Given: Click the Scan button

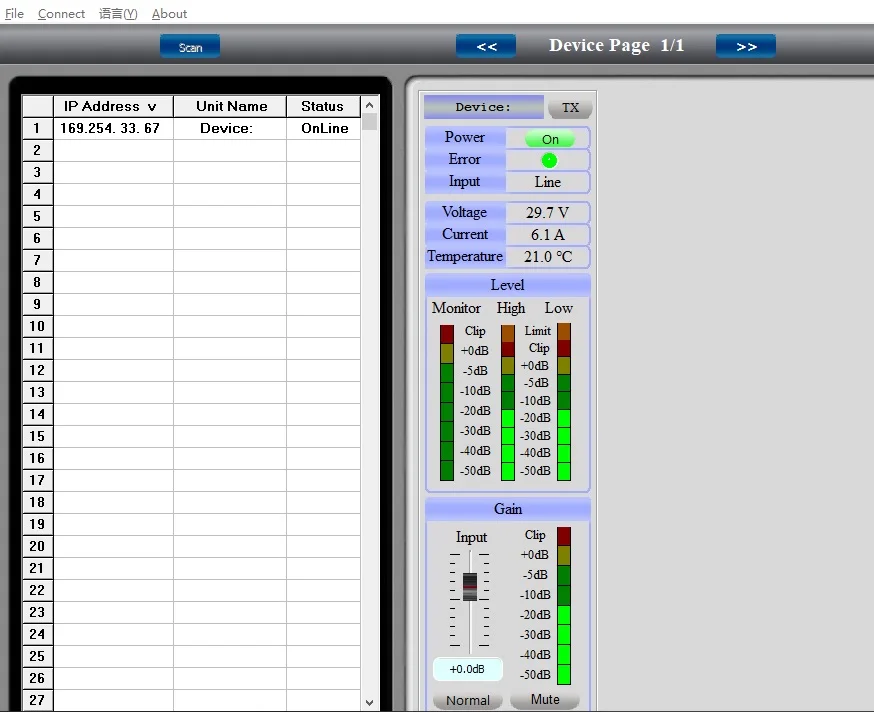Looking at the screenshot, I should [x=190, y=47].
